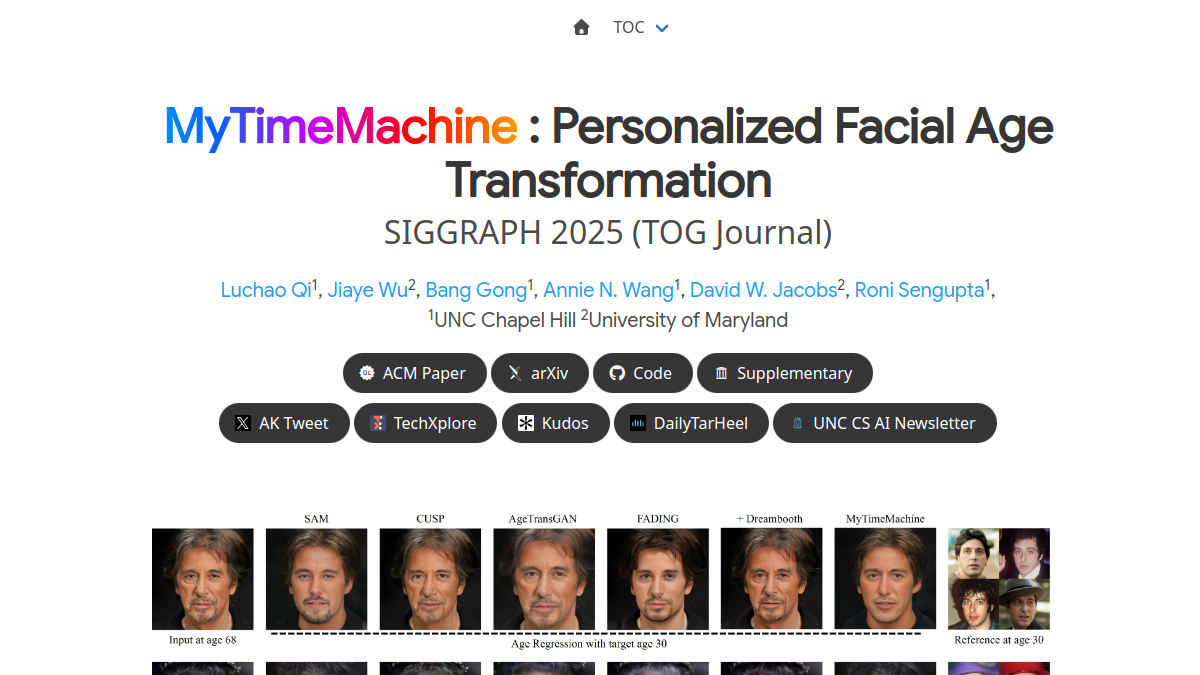This screenshot has width=1200, height=675.
Task: Visit author Bang Gong's page
Action: [x=476, y=290]
